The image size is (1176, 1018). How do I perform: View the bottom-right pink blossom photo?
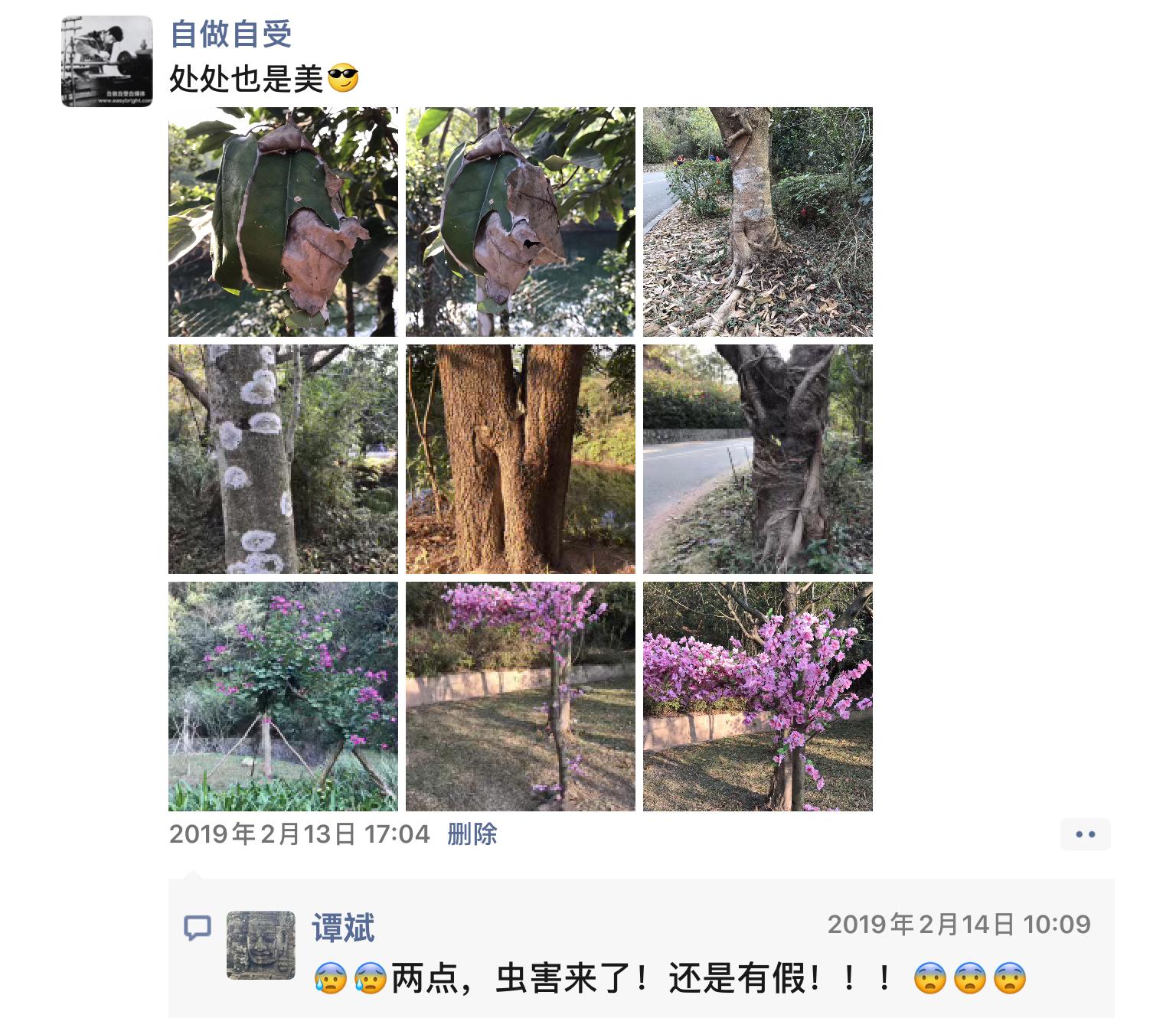click(758, 697)
